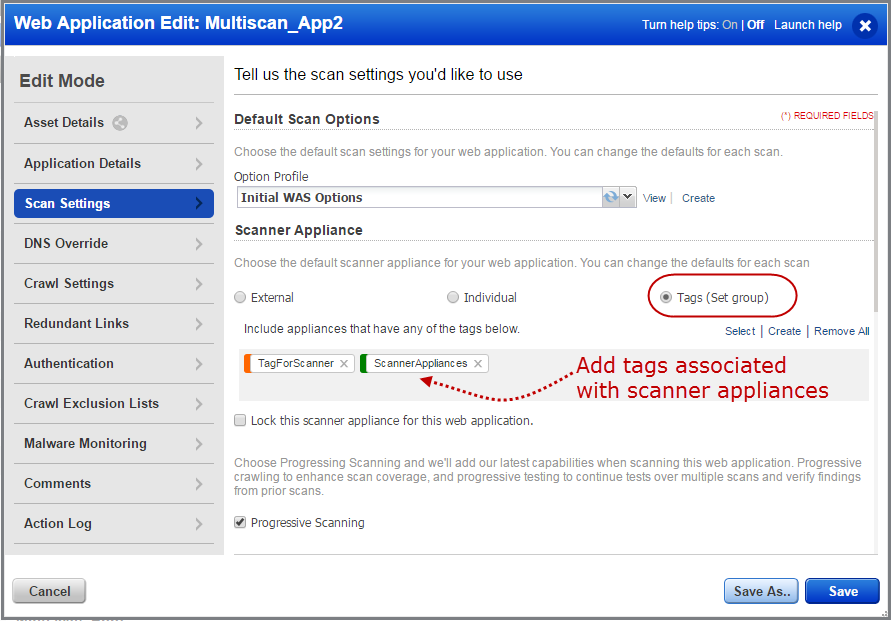Remove the TagForScanner tag with its X
This screenshot has width=891, height=621.
point(344,364)
